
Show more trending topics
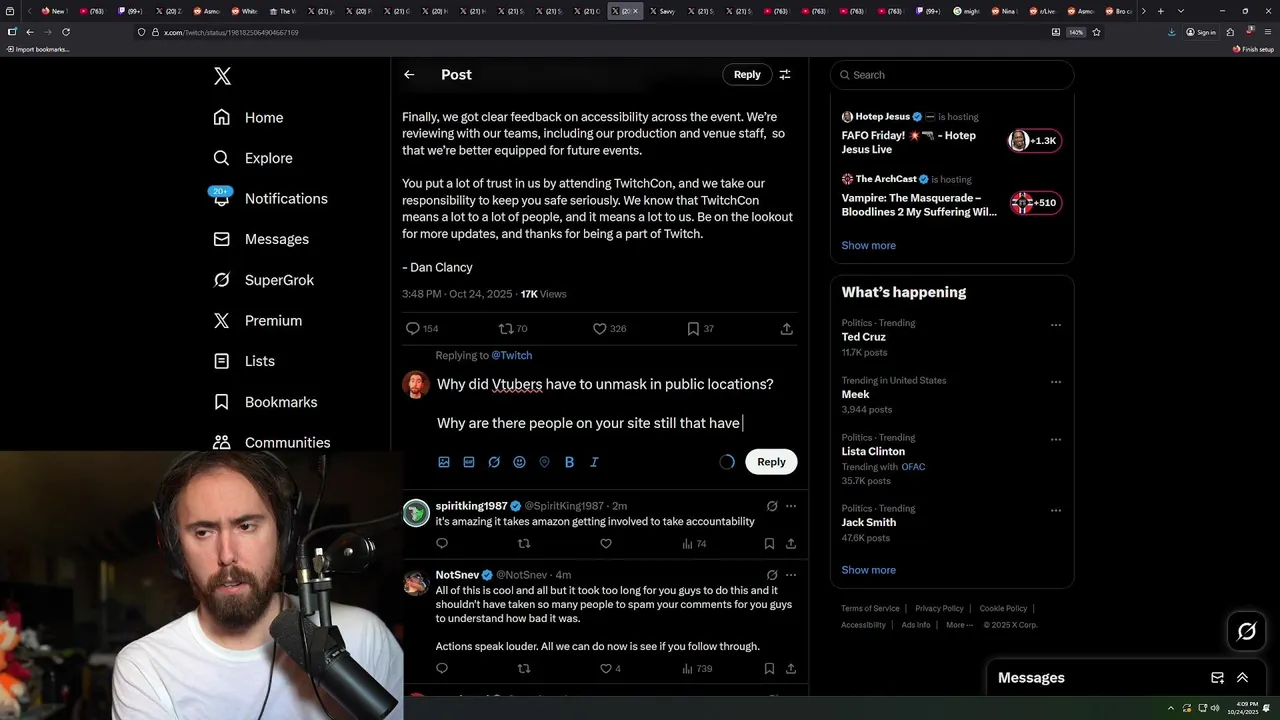click(868, 570)
